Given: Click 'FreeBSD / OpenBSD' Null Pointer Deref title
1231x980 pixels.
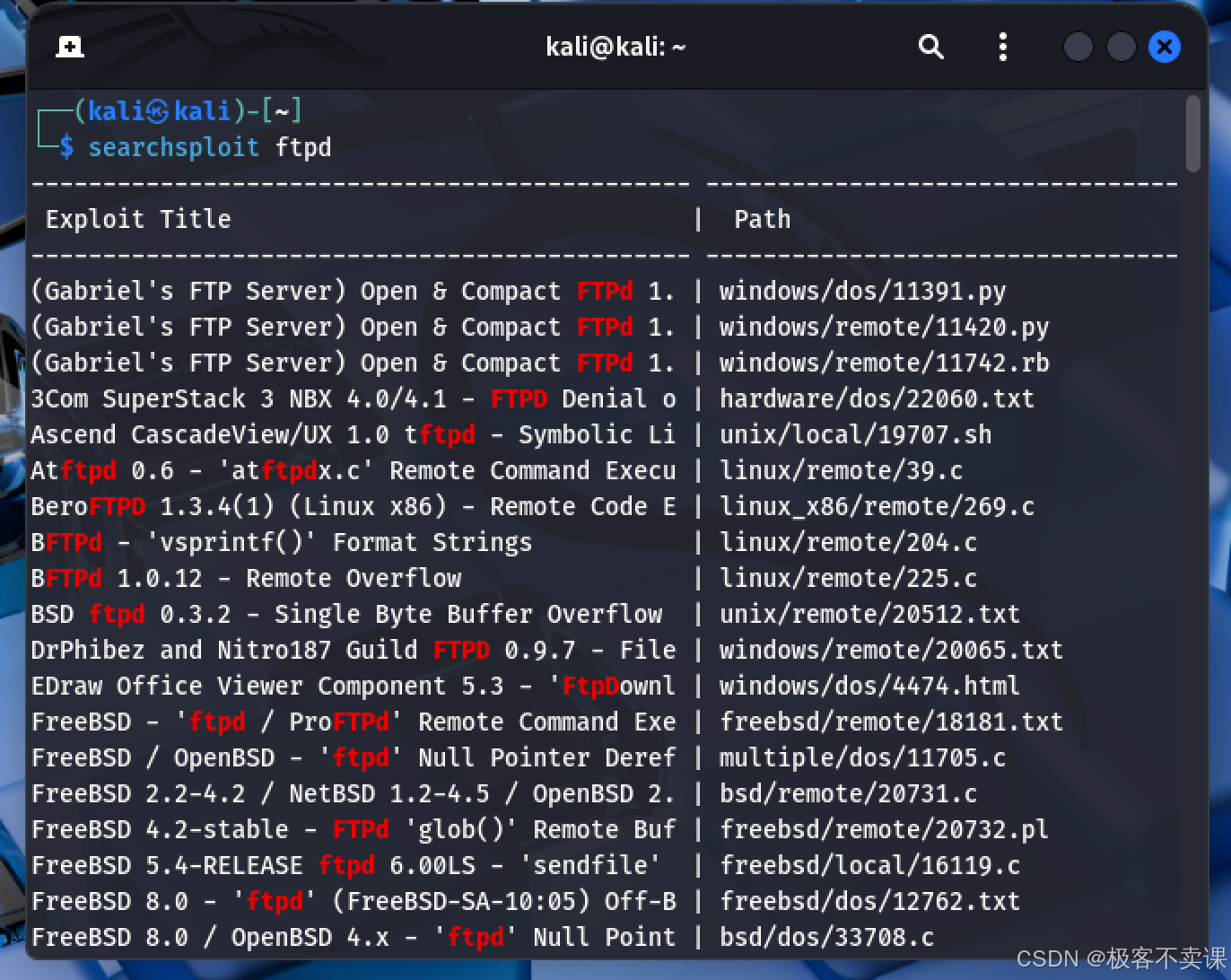Looking at the screenshot, I should [x=354, y=757].
